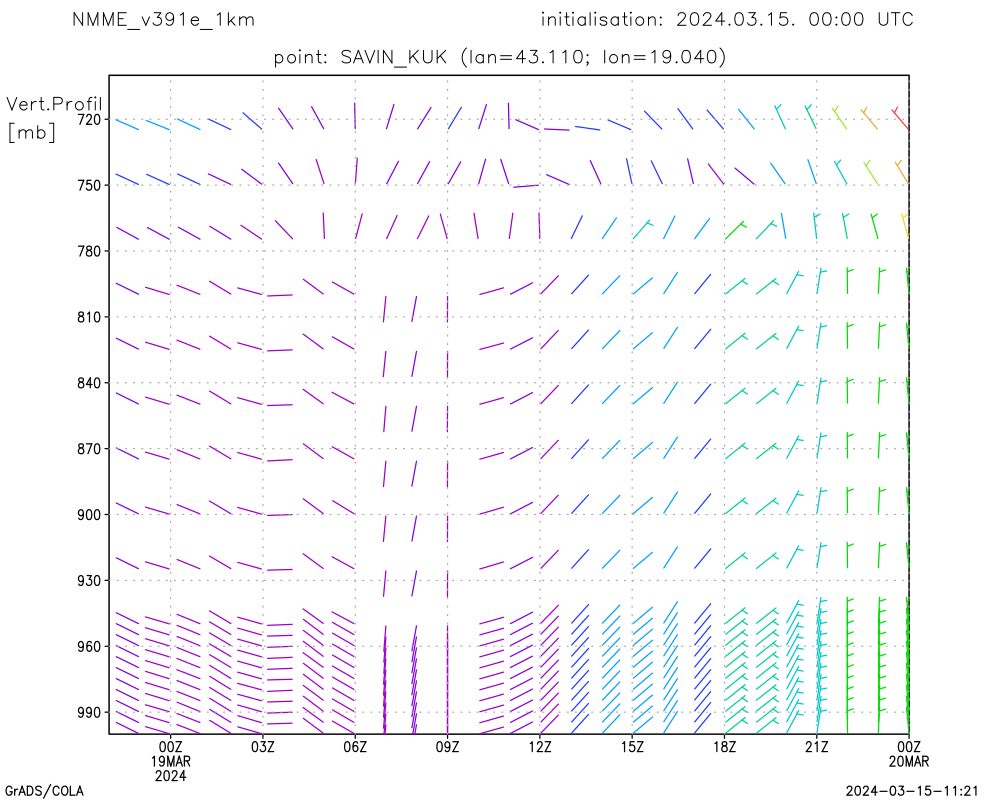
Task: Click the GrADS/COLA credit text
Action: (44, 791)
